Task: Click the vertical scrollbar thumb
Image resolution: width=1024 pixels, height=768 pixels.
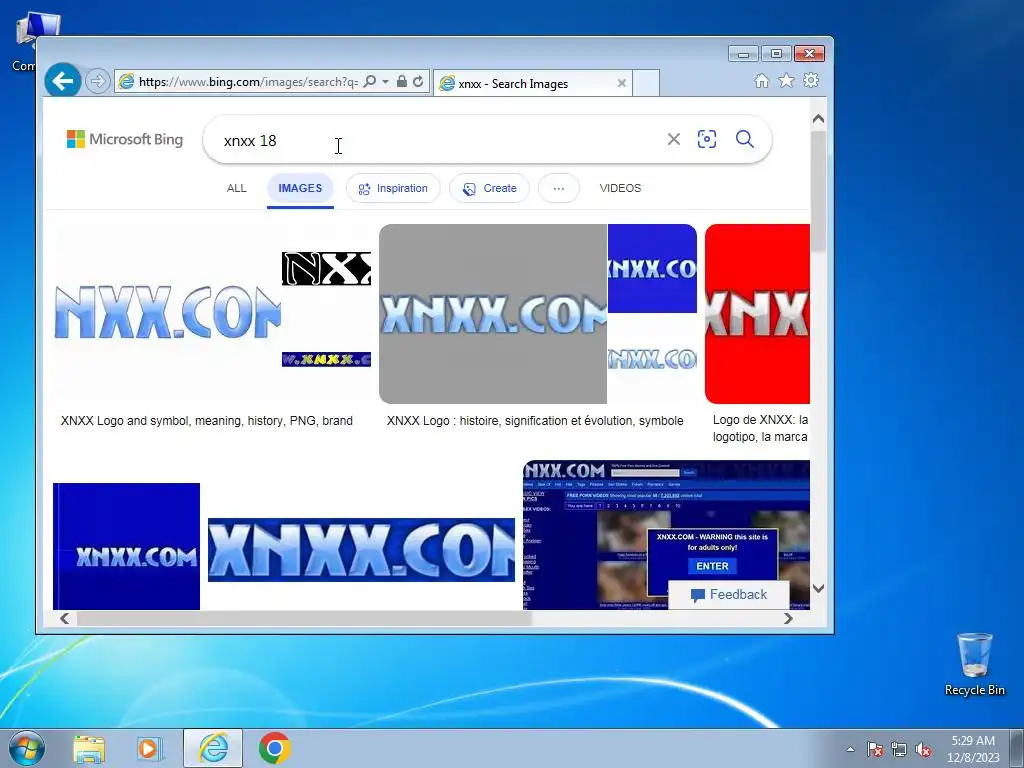Action: click(818, 189)
